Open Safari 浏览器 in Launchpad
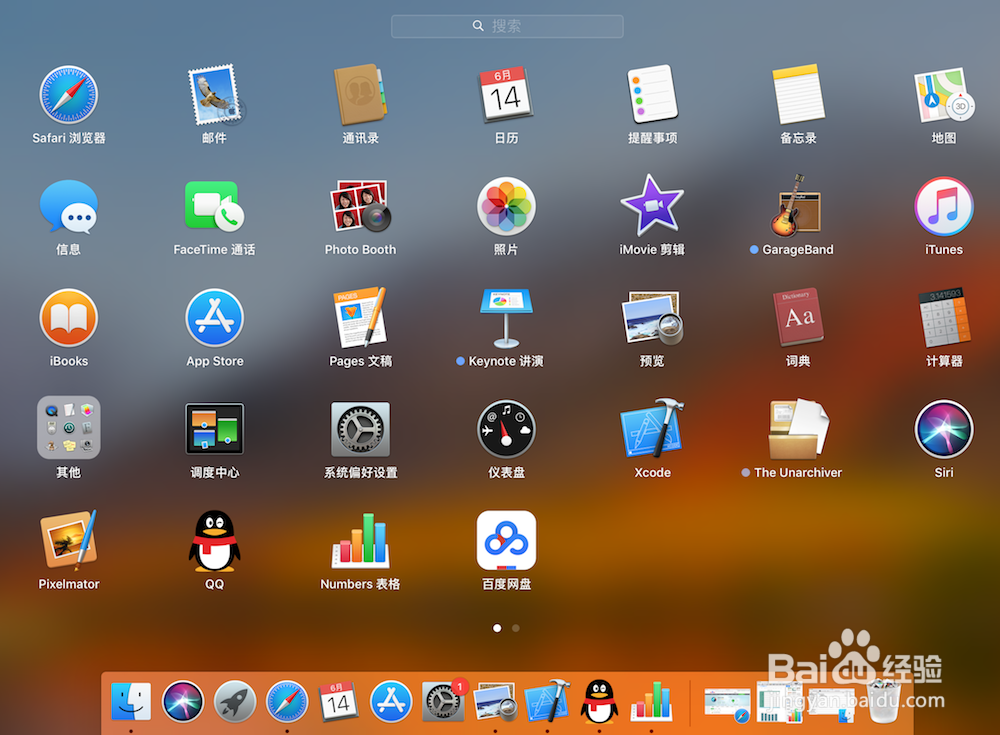Viewport: 1000px width, 735px height. [68, 95]
